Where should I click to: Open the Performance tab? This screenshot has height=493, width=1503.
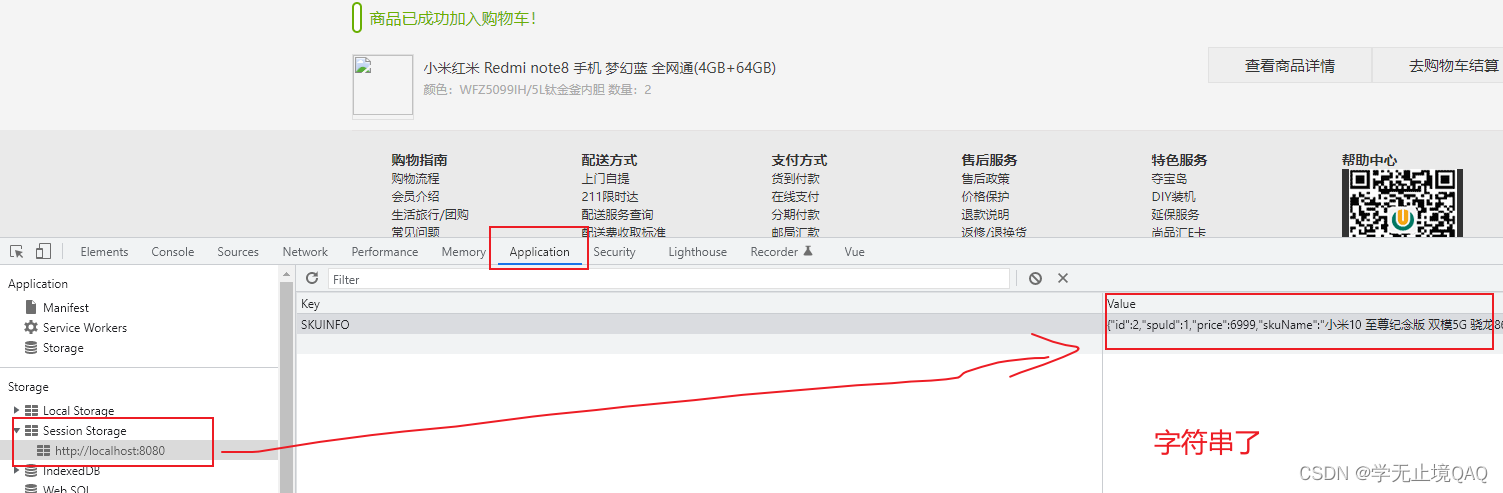point(385,252)
